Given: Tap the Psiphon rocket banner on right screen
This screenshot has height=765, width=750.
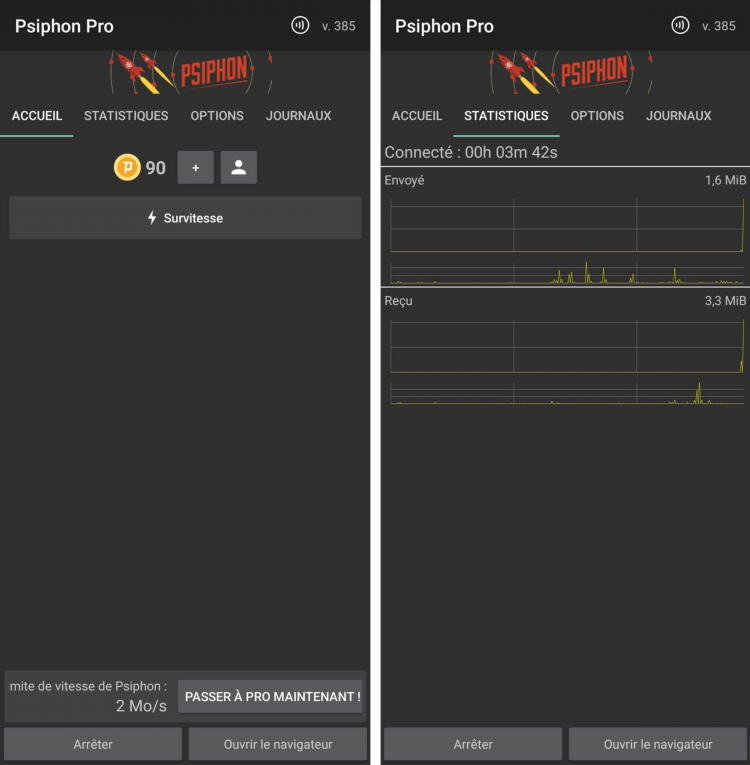Looking at the screenshot, I should tap(571, 72).
